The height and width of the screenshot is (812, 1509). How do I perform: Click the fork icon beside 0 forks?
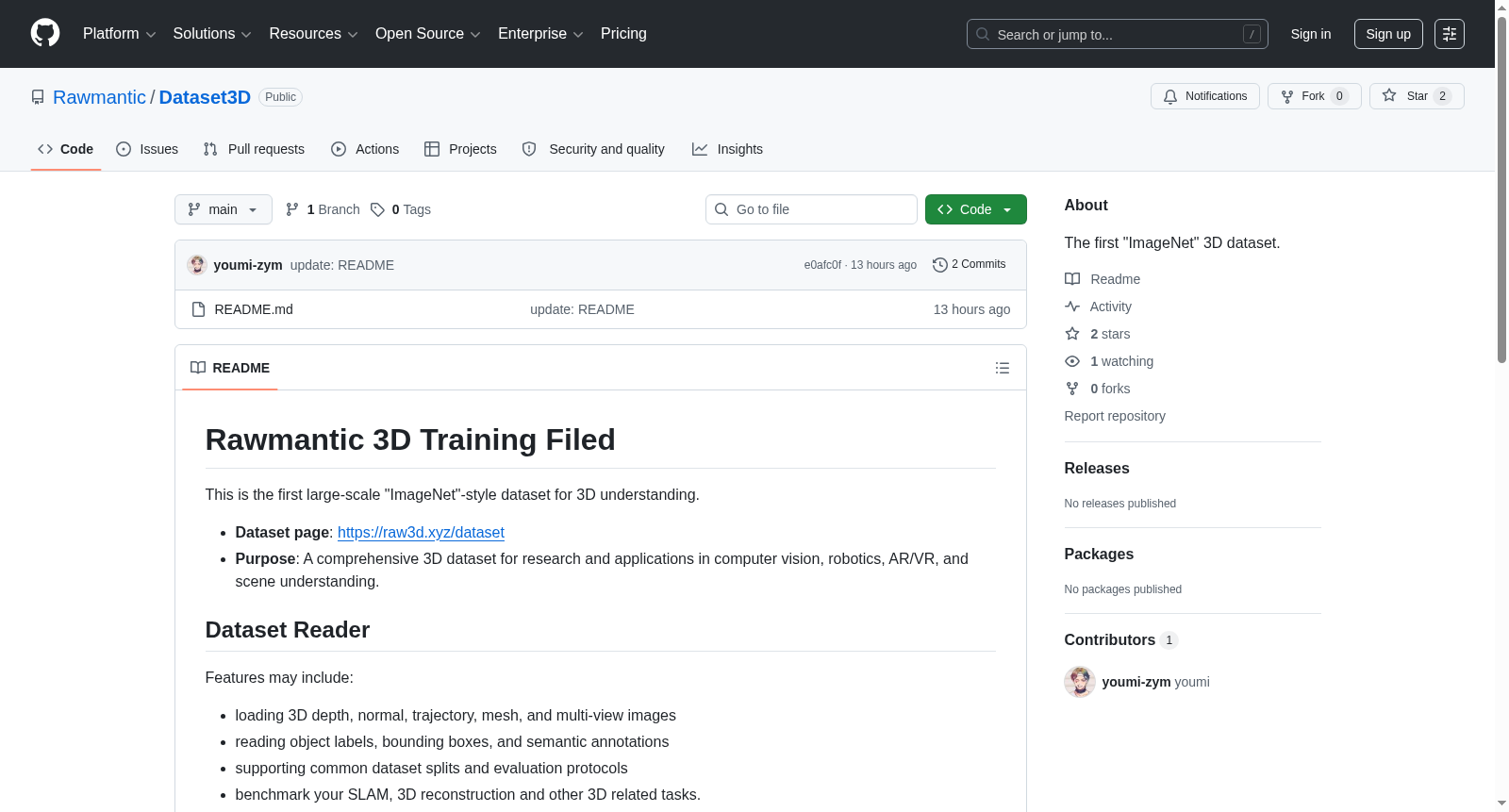coord(1072,389)
